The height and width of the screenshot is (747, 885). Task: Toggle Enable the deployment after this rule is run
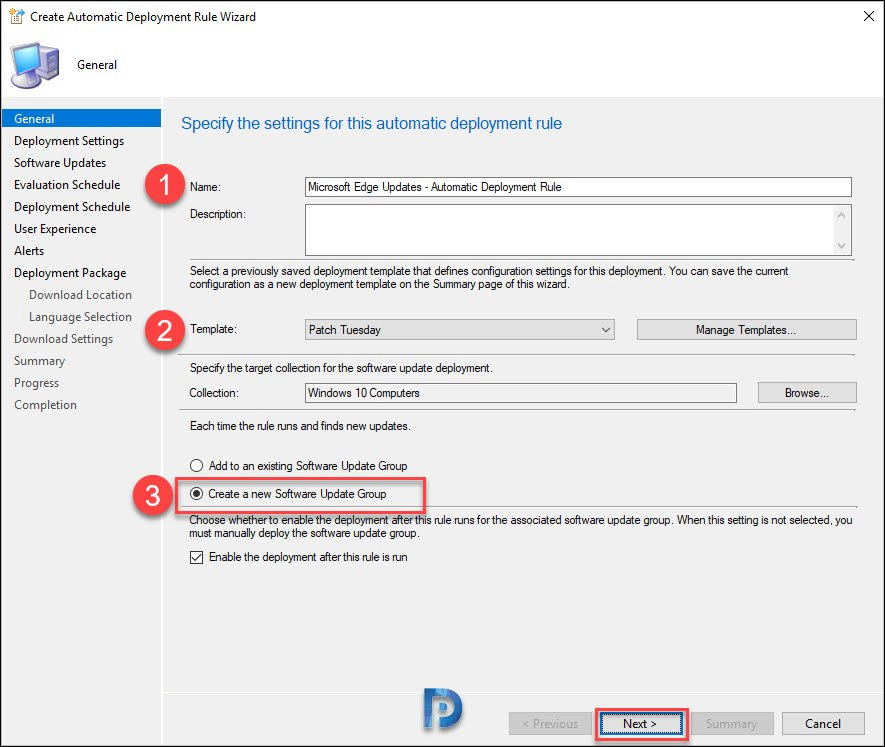[299, 557]
